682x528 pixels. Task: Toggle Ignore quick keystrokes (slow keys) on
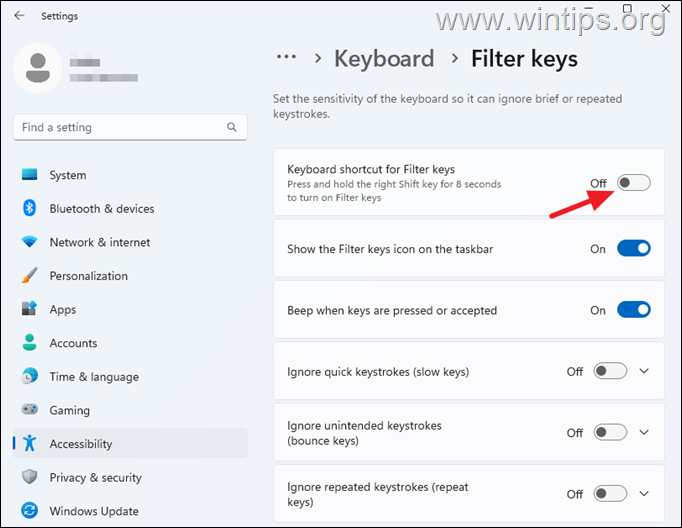coord(610,371)
